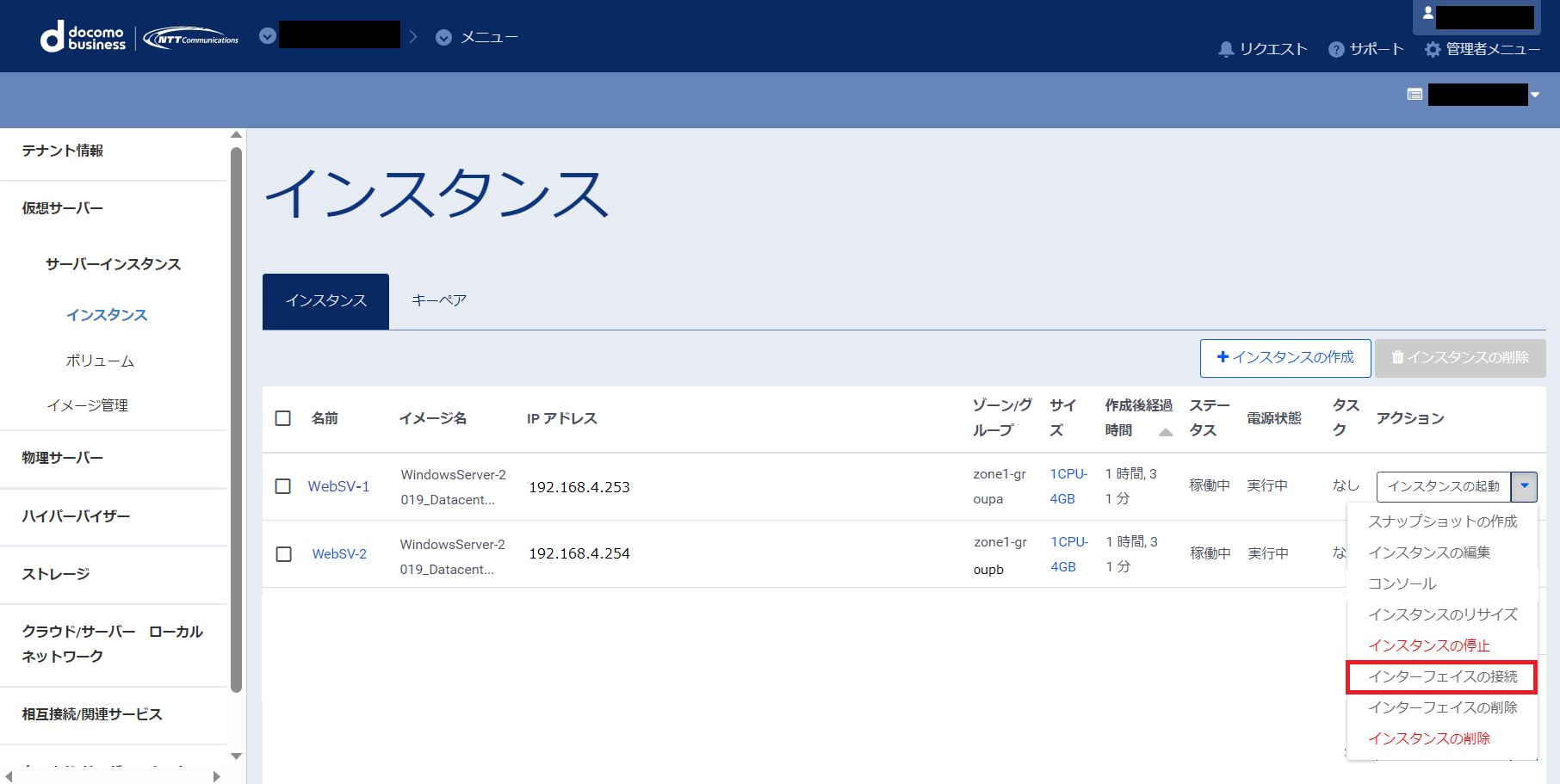
Task: Choose インスタンスのリサイズ from the menu
Action: click(x=1442, y=614)
